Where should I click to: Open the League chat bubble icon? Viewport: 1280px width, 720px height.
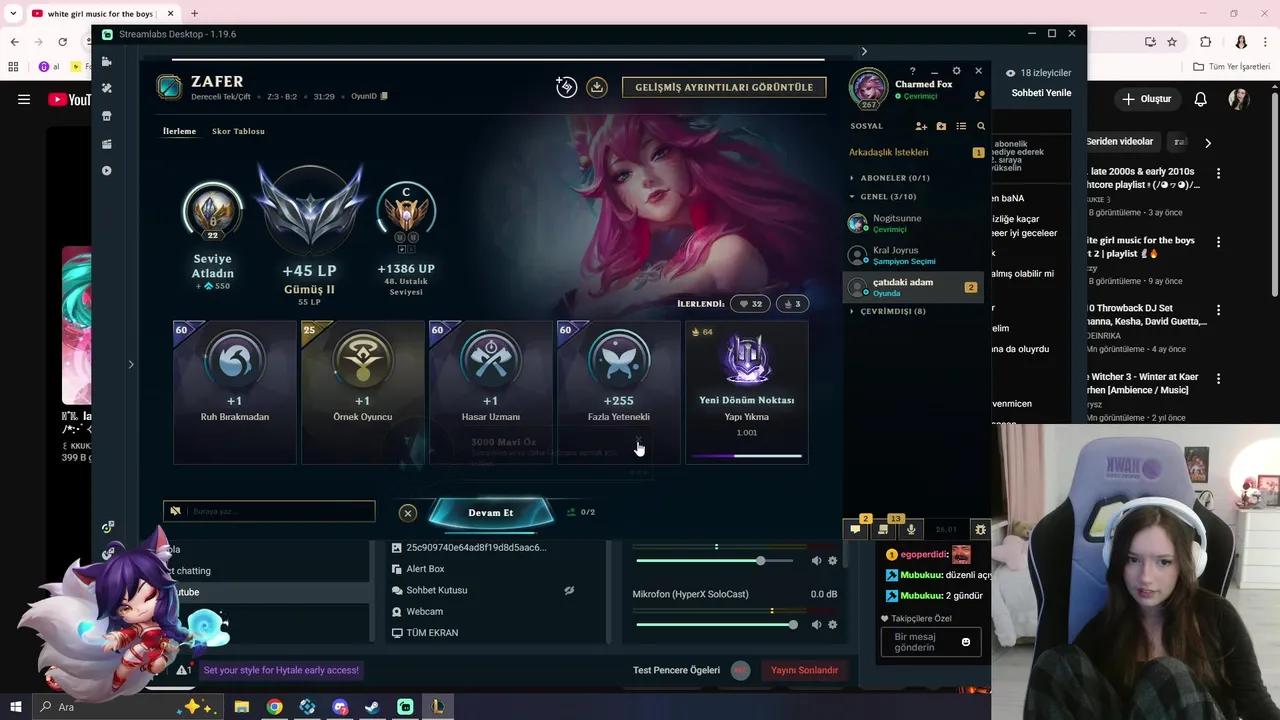[x=856, y=529]
